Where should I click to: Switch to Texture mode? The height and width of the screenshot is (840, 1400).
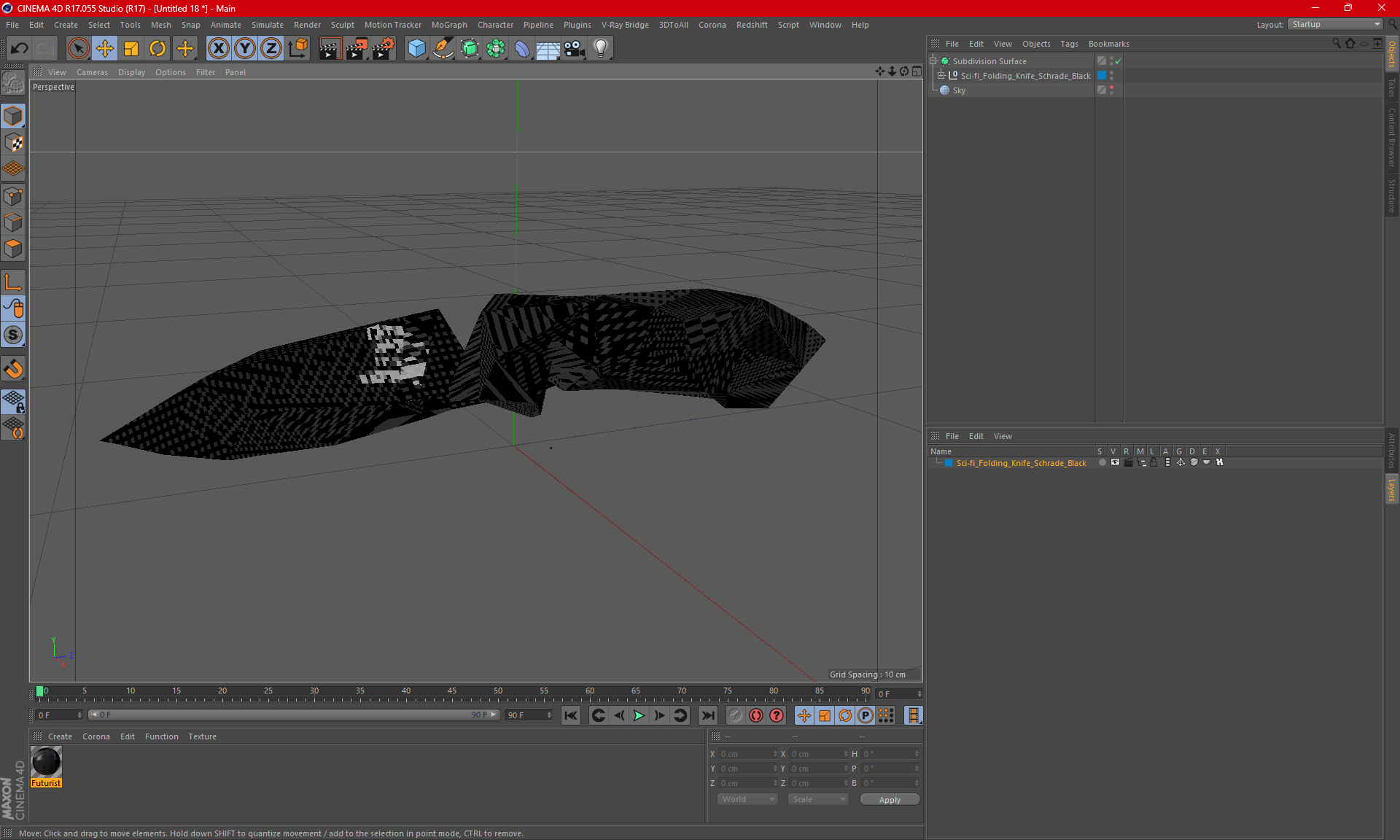pos(13,143)
